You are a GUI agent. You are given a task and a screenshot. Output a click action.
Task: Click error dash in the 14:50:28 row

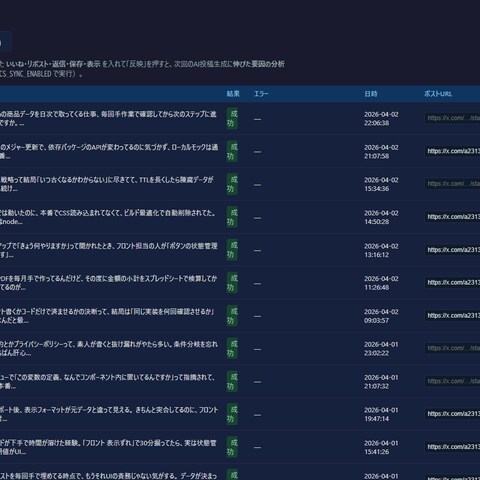(257, 218)
